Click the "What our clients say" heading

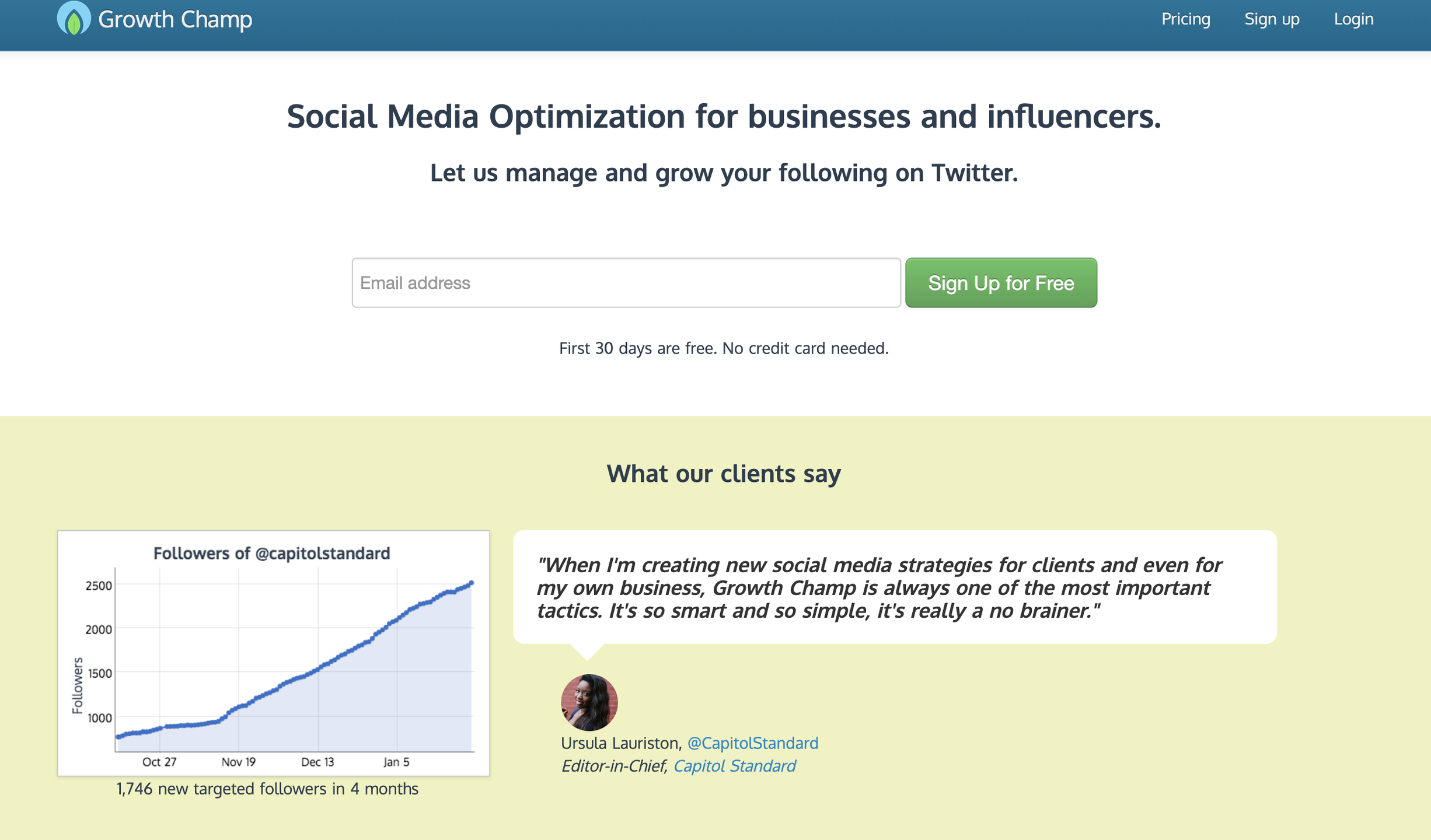724,473
